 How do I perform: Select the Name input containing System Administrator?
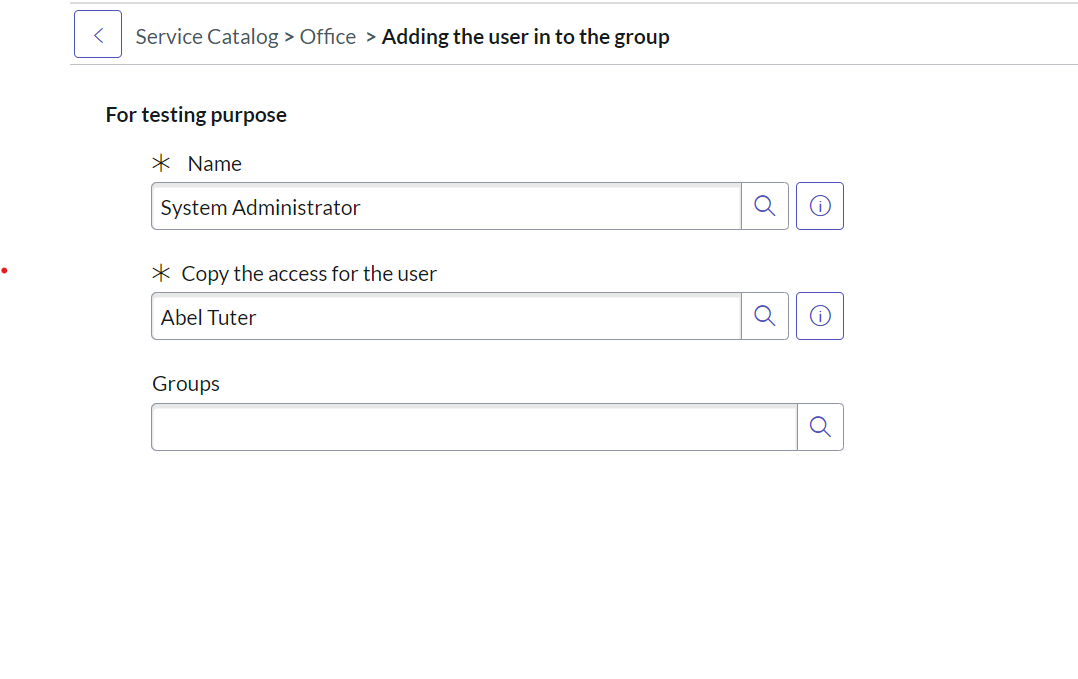tap(445, 206)
